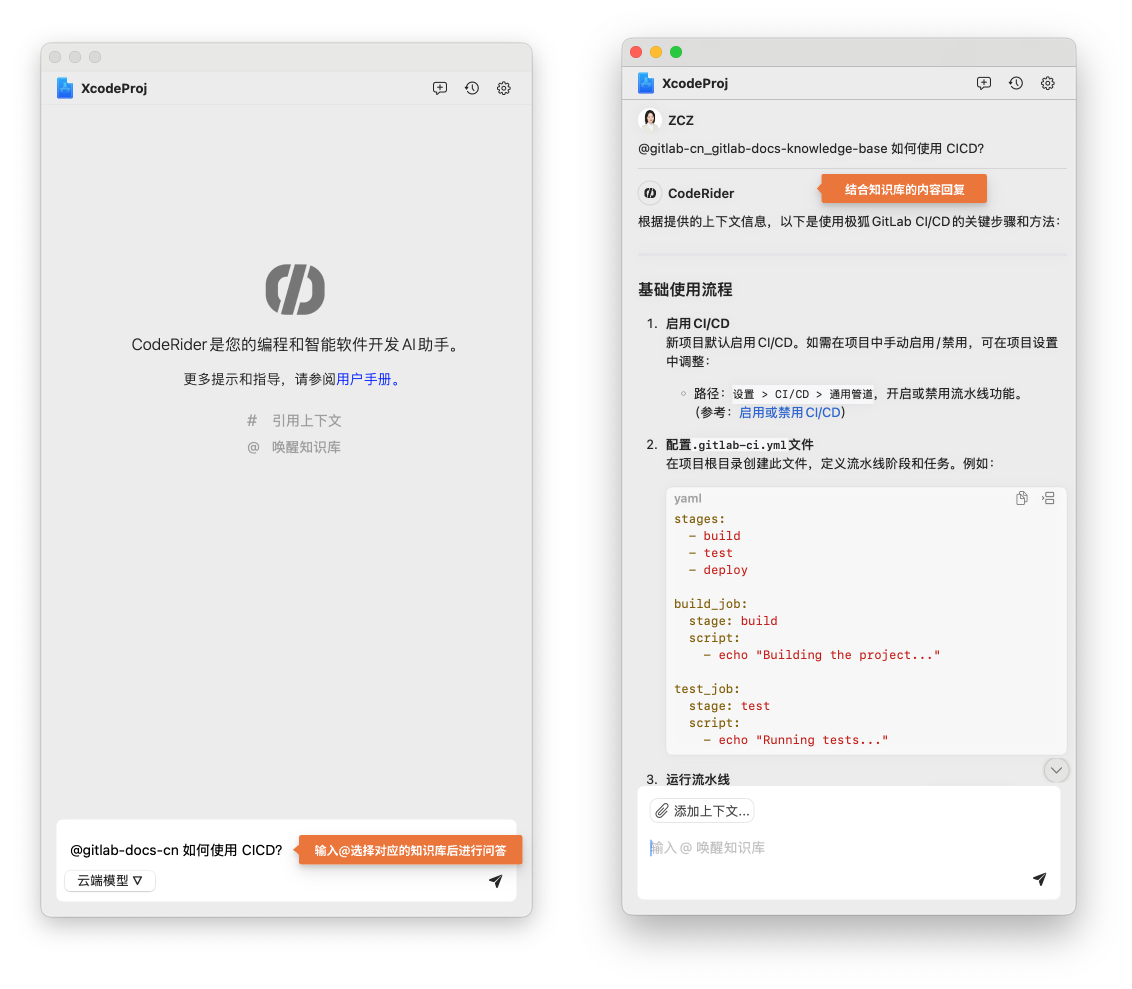The height and width of the screenshot is (989, 1132).
Task: Click the yaml language label
Action: point(687,498)
